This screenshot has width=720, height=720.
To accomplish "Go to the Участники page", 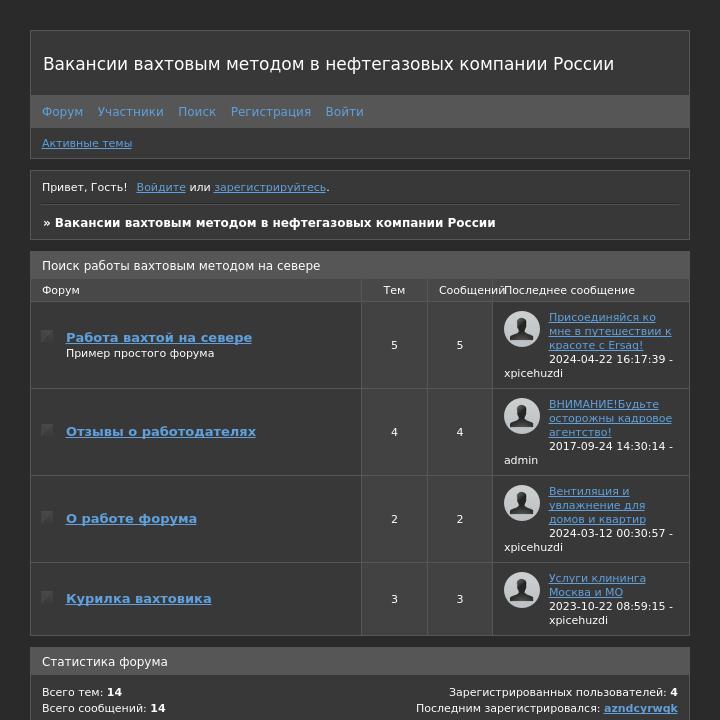I will click(130, 112).
